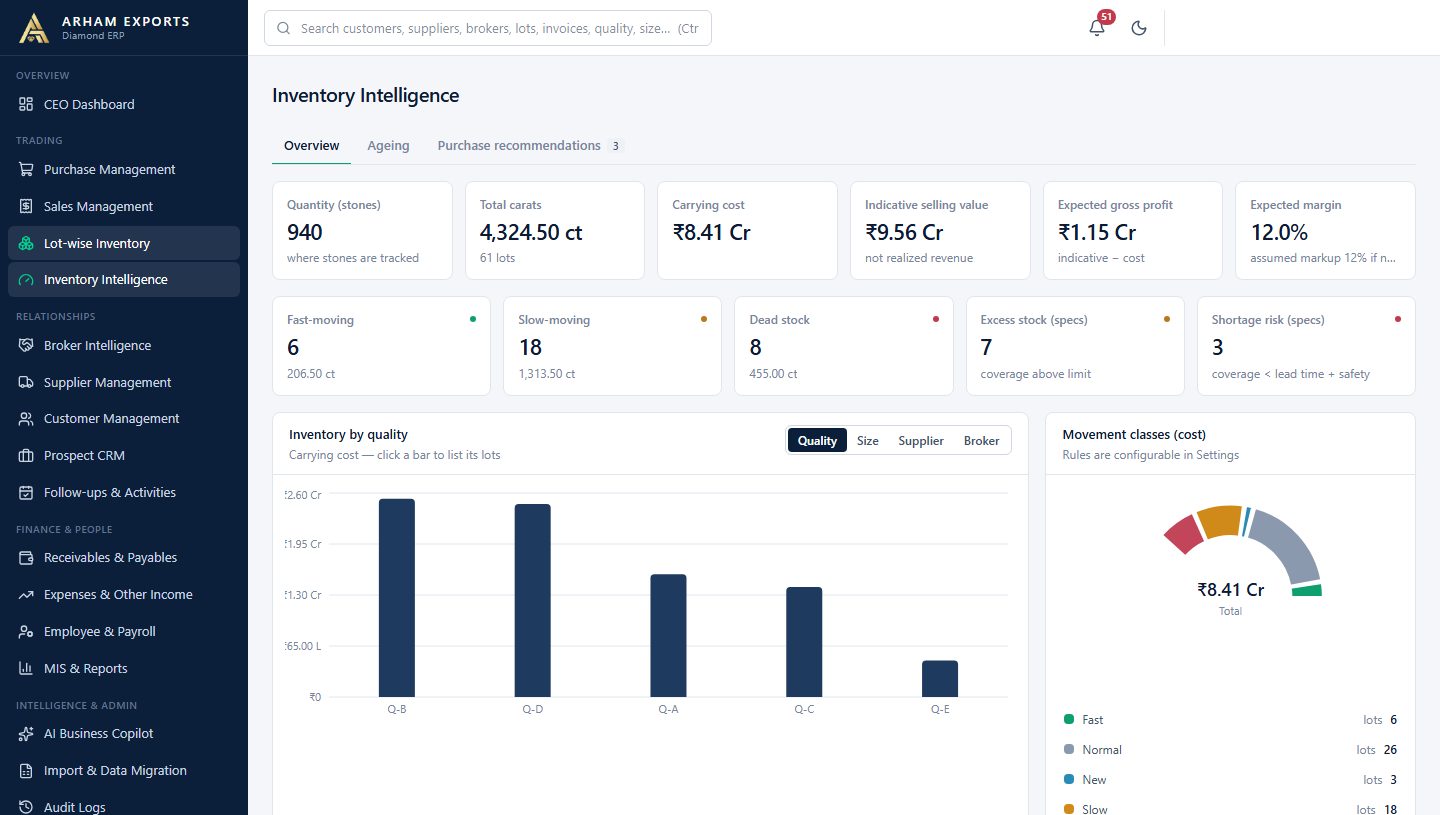The width and height of the screenshot is (1440, 815).
Task: Group the inventory chart by Supplier
Action: pos(921,440)
